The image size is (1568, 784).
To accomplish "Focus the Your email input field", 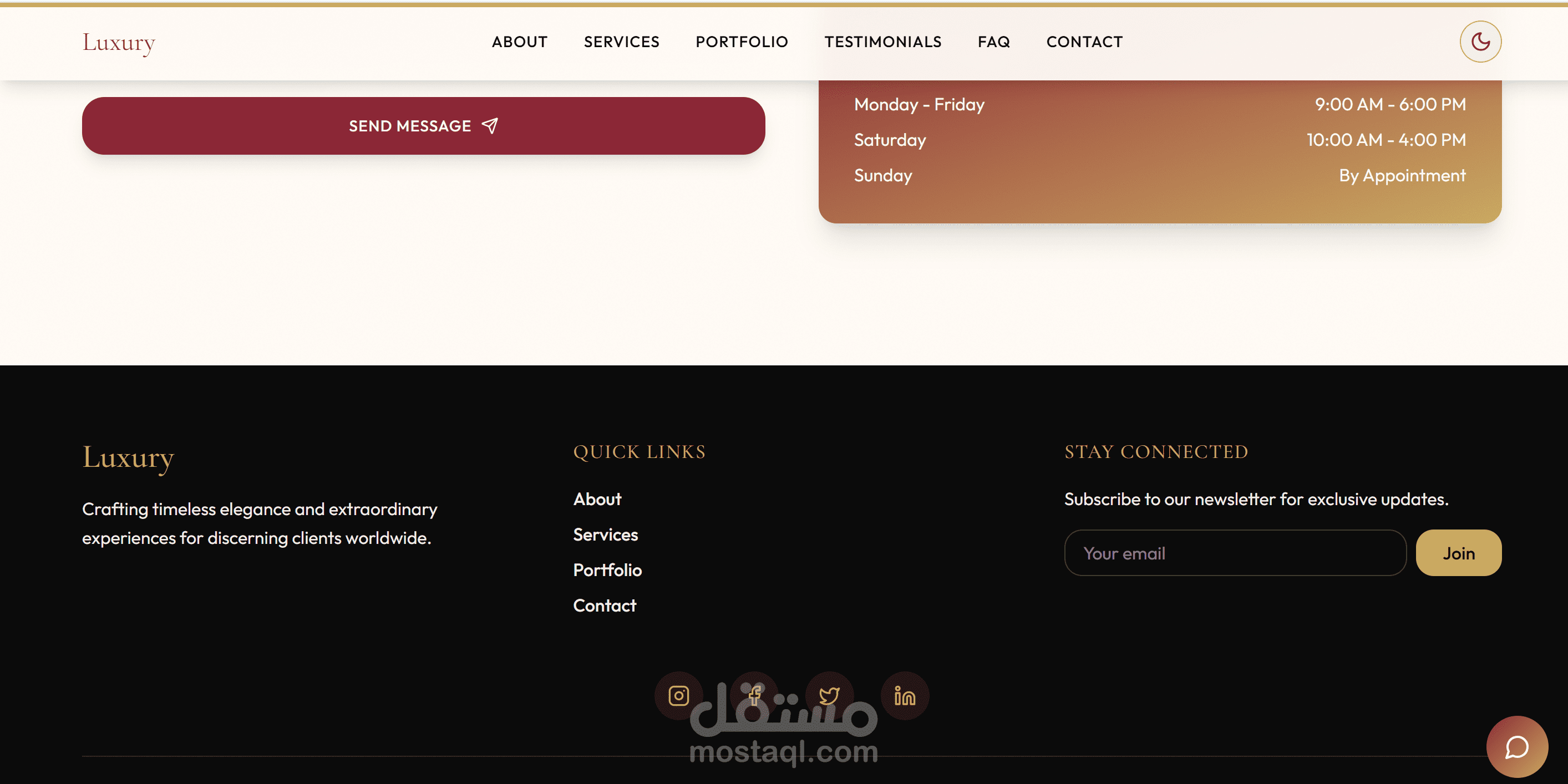I will click(x=1235, y=553).
